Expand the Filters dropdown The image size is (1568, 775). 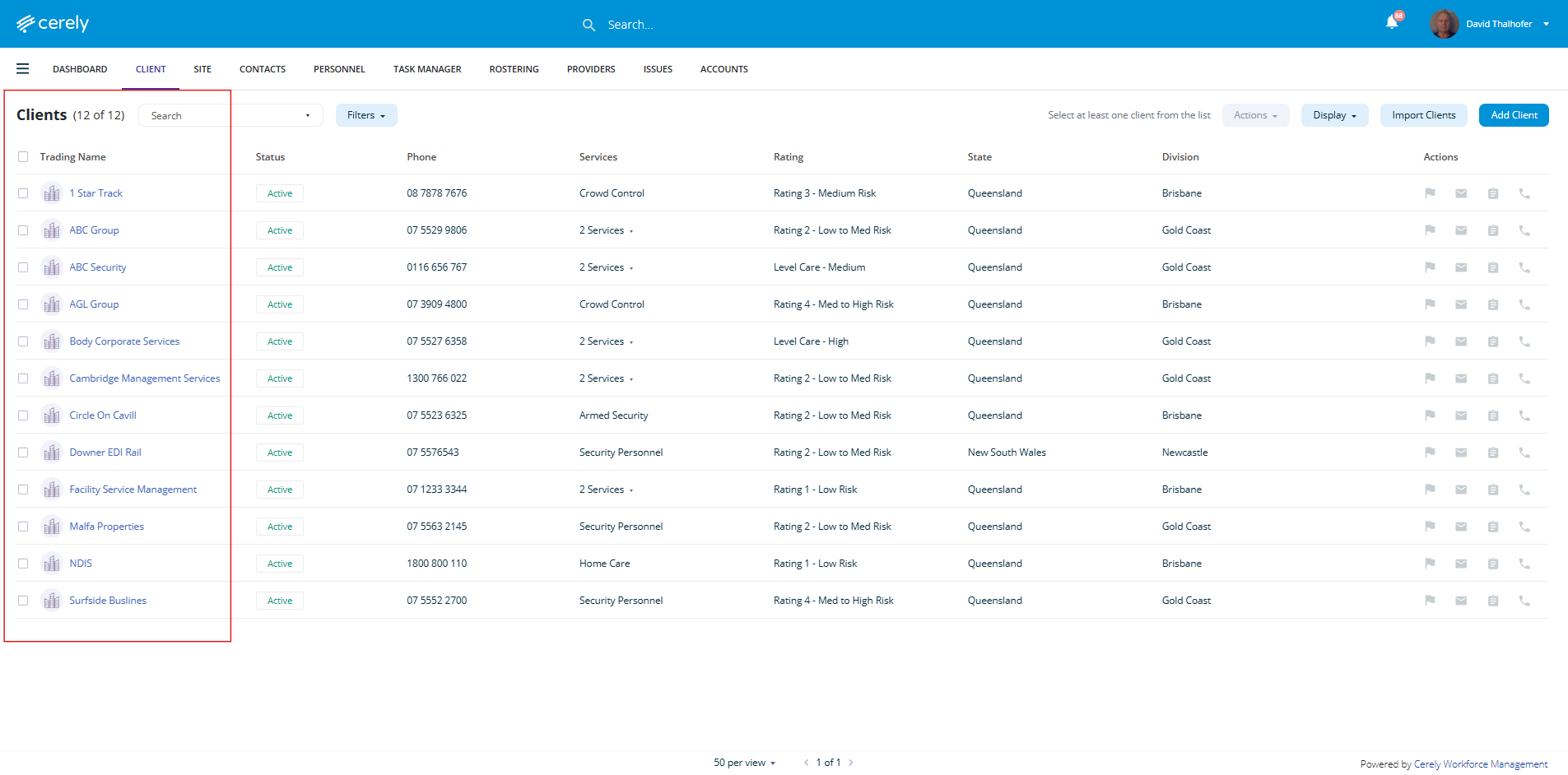coord(366,115)
